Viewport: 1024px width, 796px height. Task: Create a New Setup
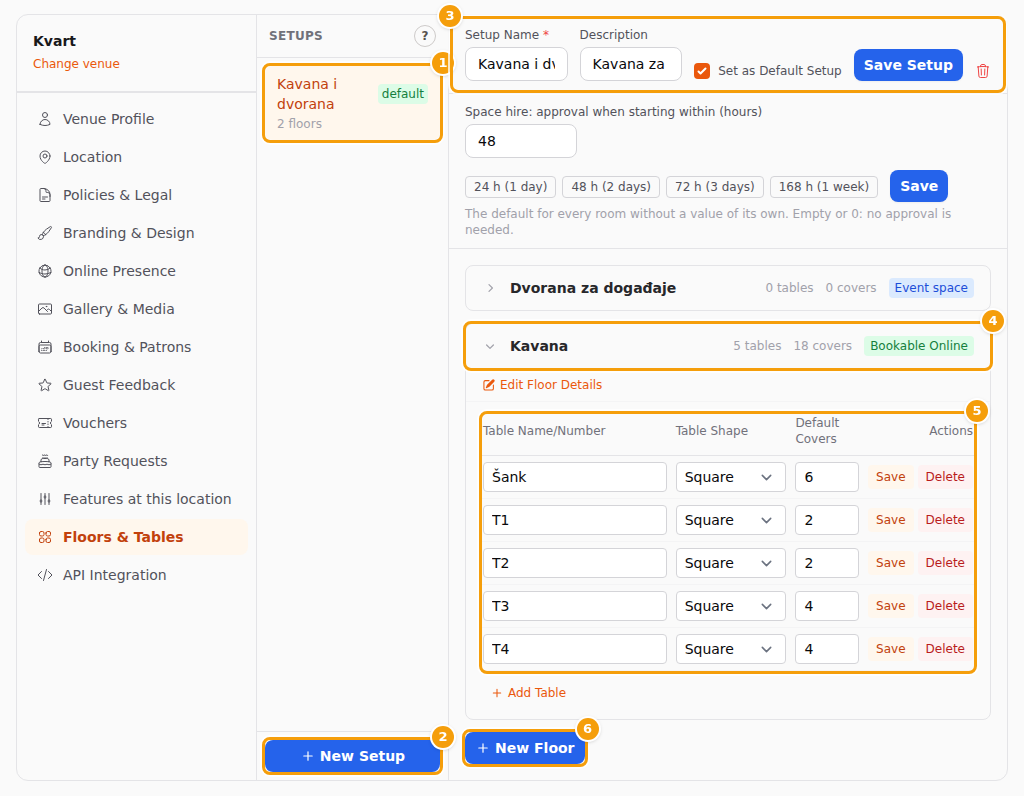(x=353, y=756)
